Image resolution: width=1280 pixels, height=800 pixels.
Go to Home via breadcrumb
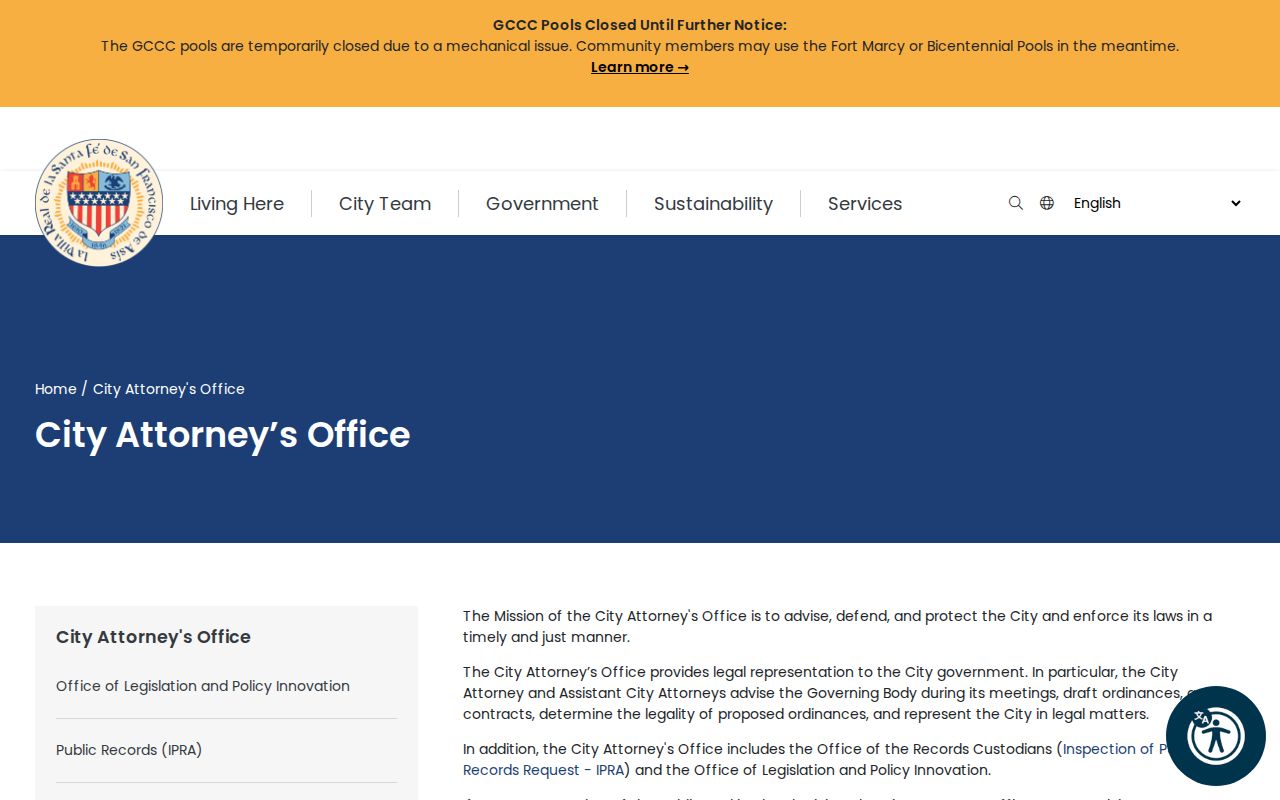56,389
